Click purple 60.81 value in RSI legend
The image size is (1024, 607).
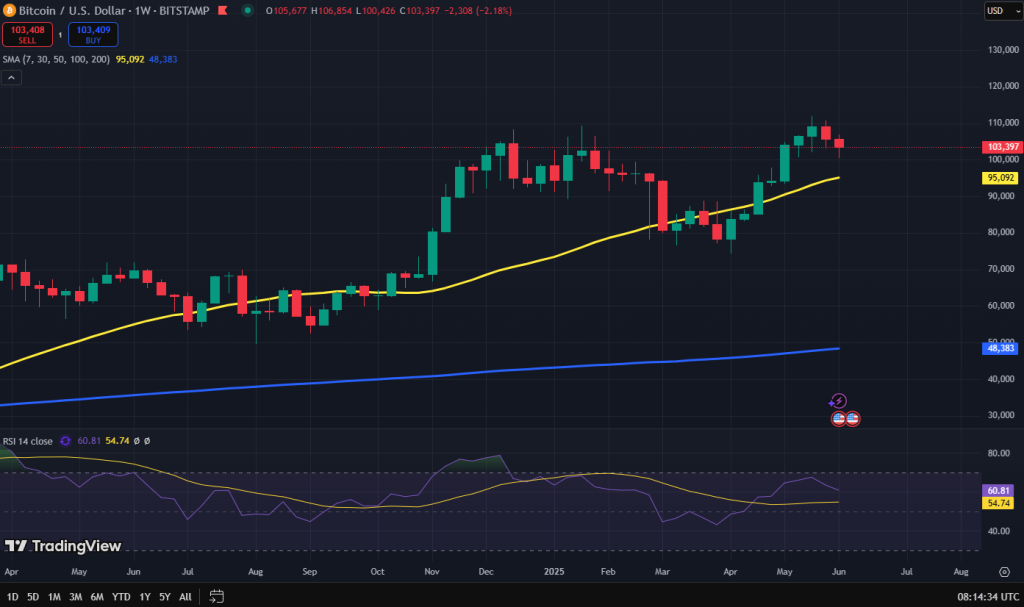pos(89,441)
